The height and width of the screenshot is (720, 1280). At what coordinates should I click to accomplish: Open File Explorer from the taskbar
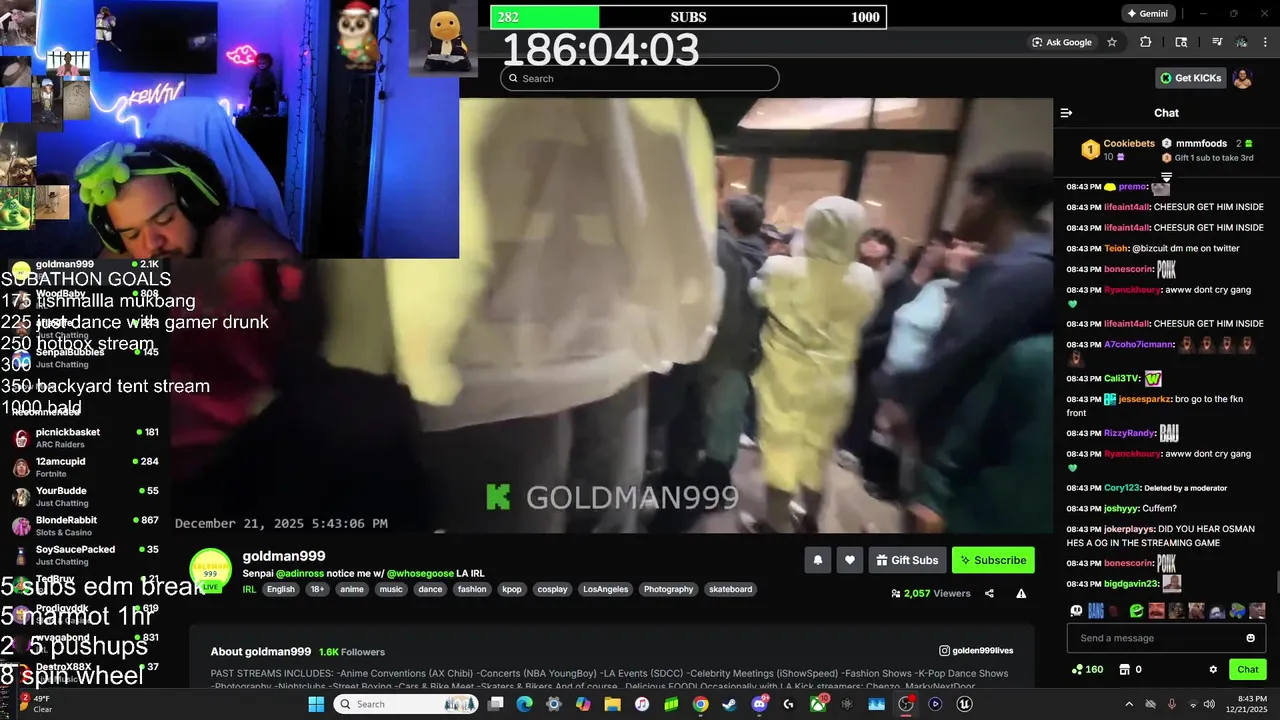[x=612, y=704]
